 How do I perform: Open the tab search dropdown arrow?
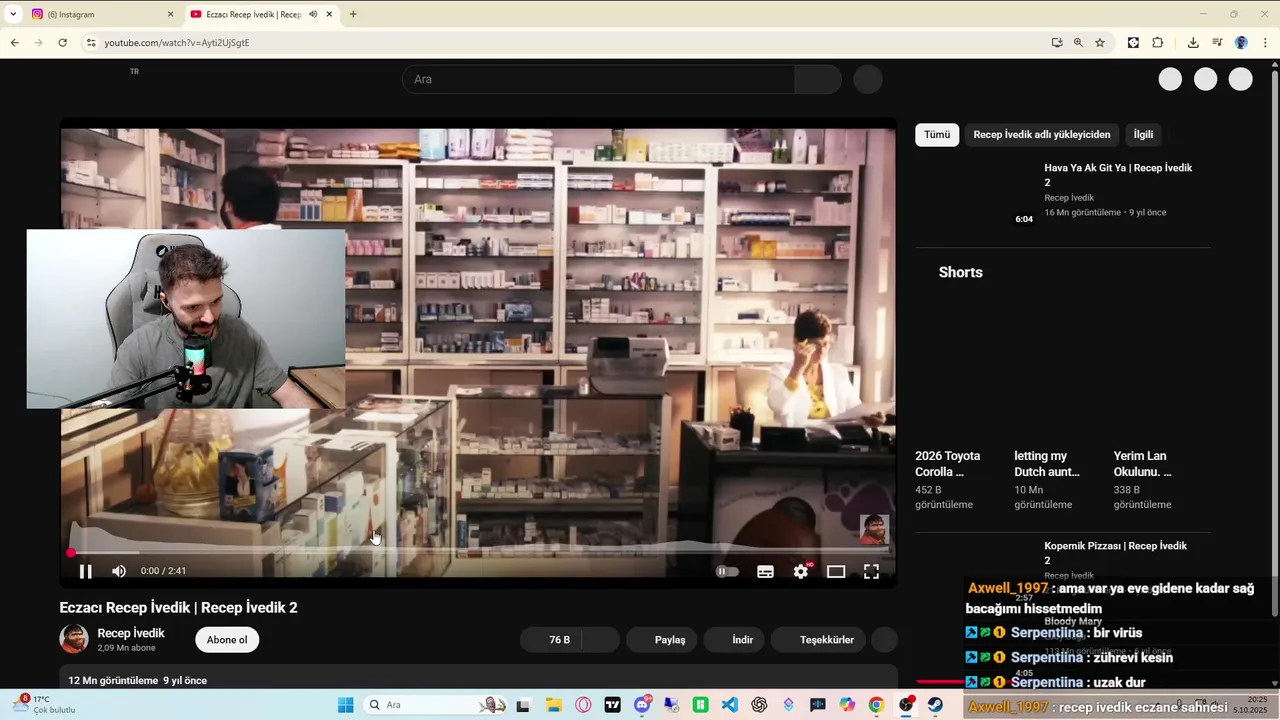click(13, 14)
